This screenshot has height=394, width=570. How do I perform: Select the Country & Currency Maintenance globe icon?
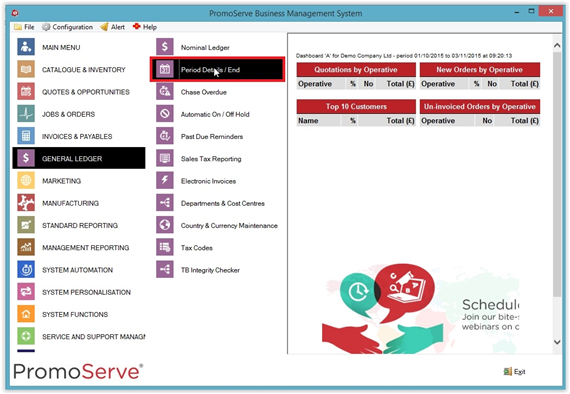tap(165, 225)
